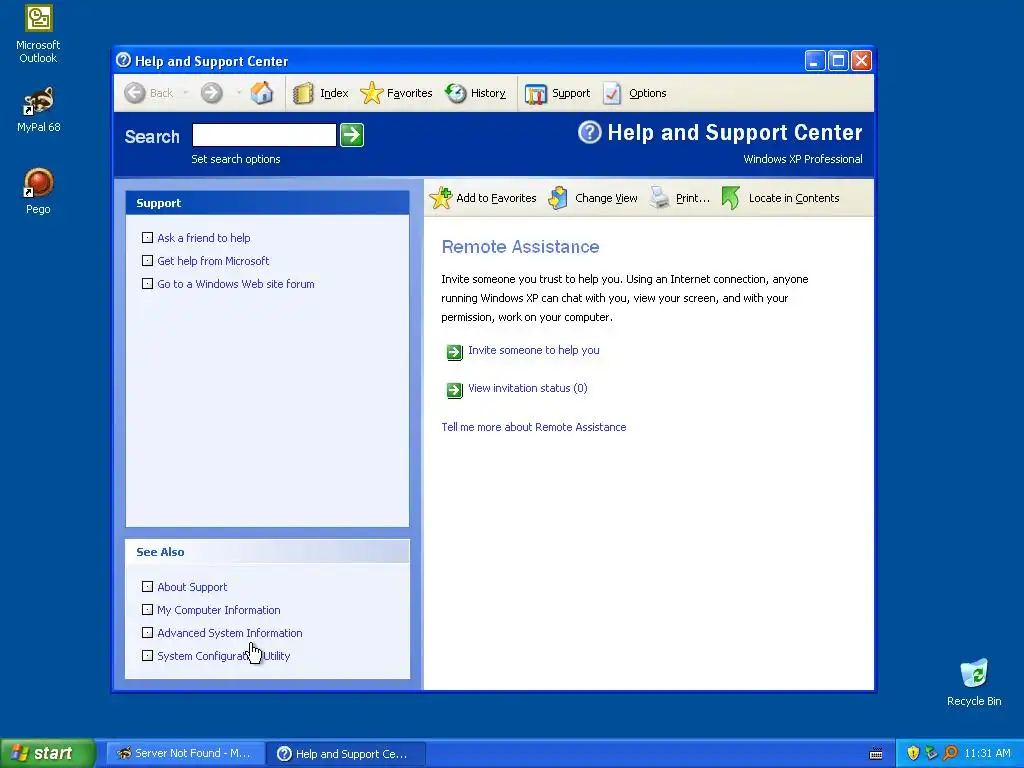This screenshot has height=768, width=1024.
Task: Open the Index toolbar item
Action: point(321,93)
